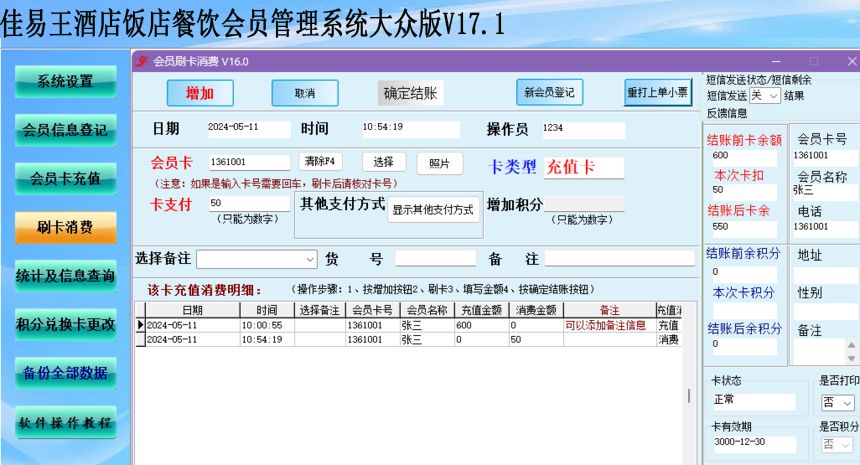Click the 取消 button
Screen dimensions: 860x465
304,93
